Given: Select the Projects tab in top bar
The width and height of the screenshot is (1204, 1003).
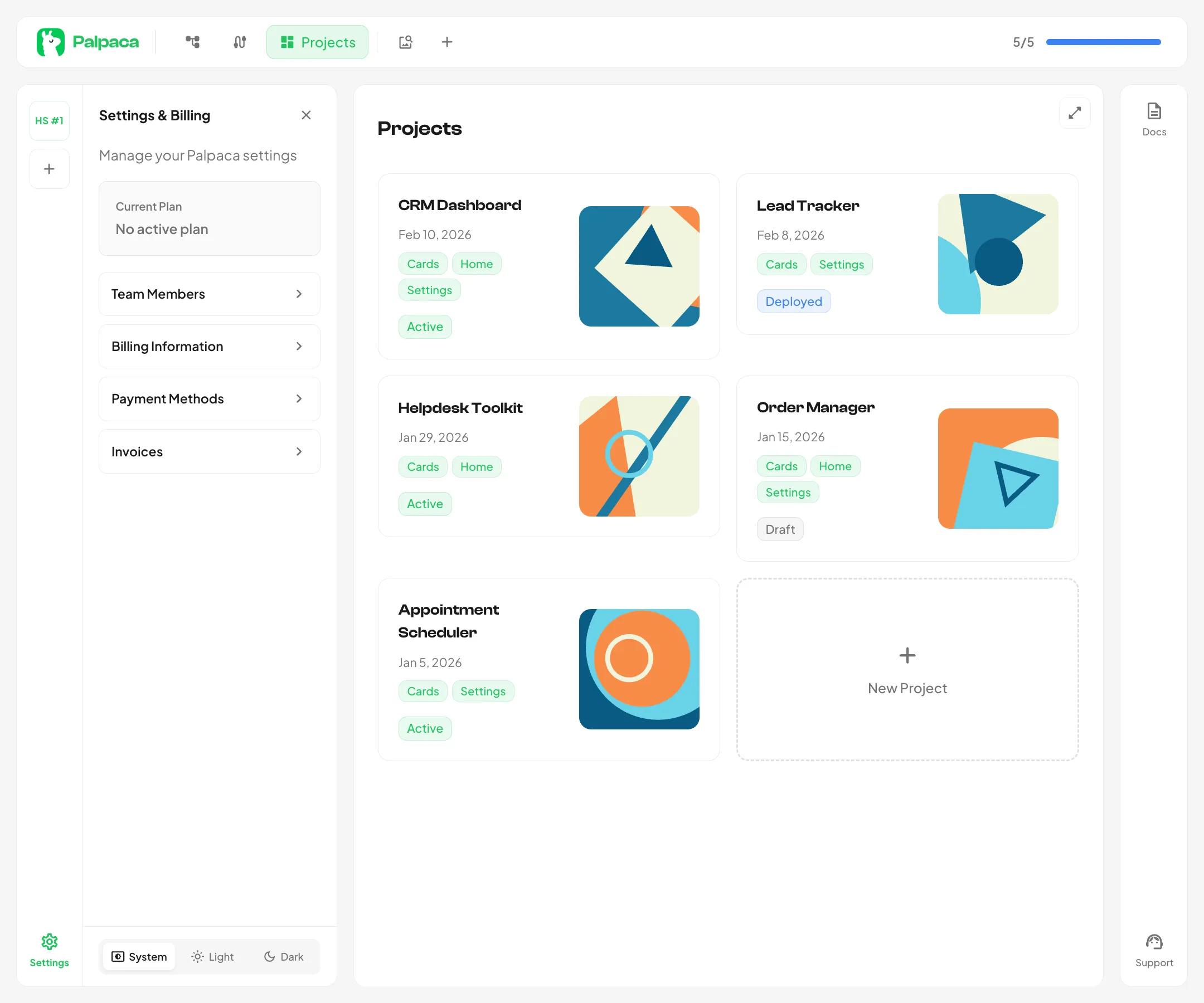Looking at the screenshot, I should (318, 42).
